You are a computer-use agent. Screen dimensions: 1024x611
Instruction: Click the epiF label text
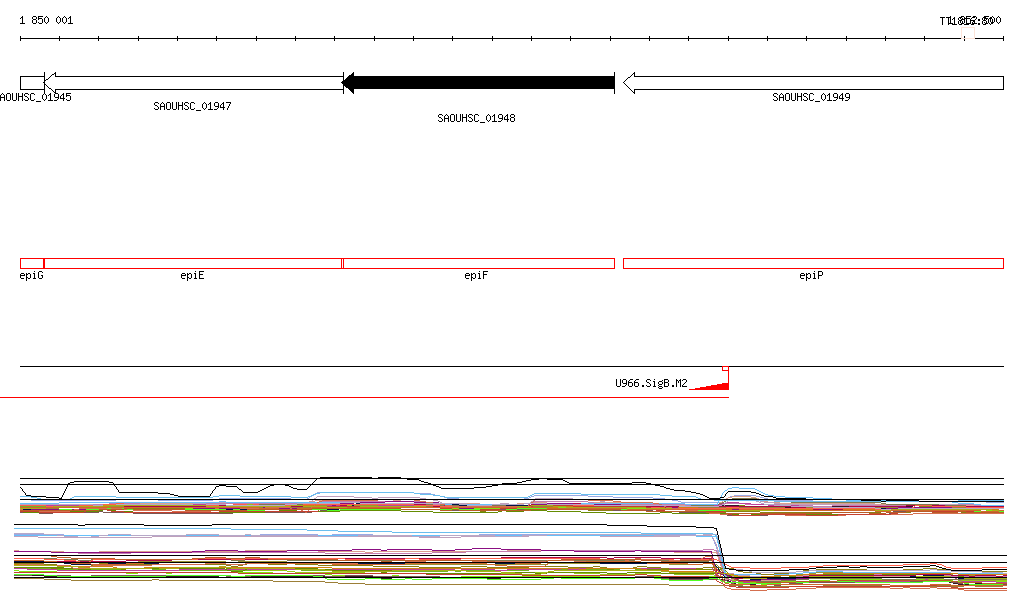(476, 275)
